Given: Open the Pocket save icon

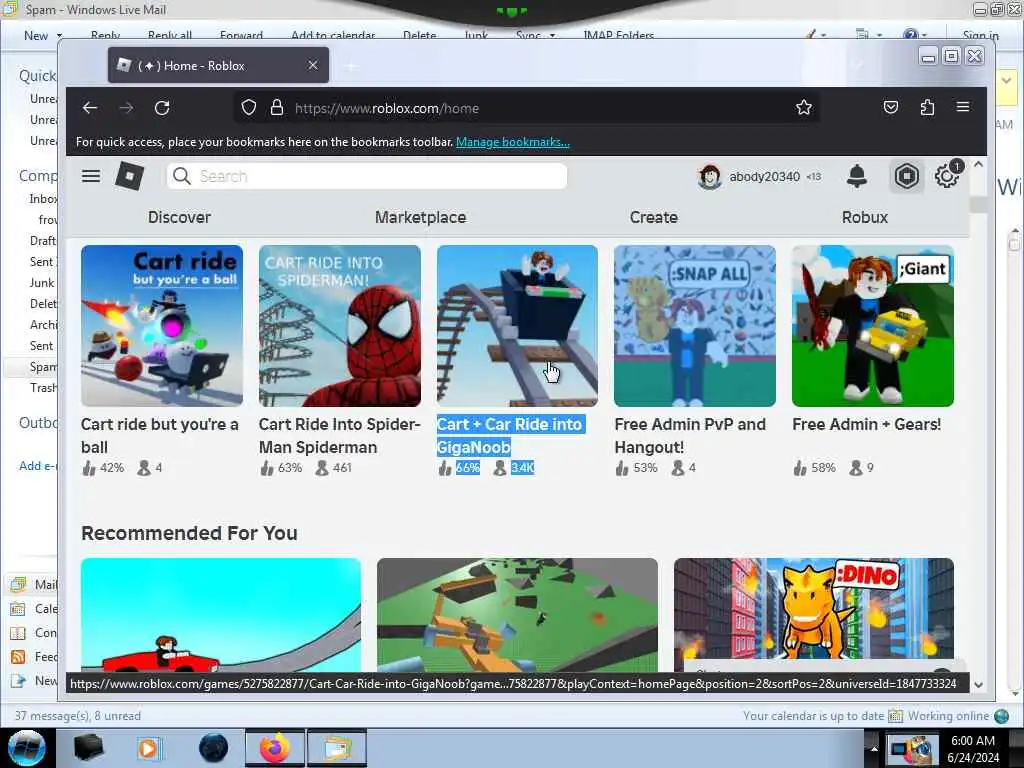Looking at the screenshot, I should coord(891,107).
